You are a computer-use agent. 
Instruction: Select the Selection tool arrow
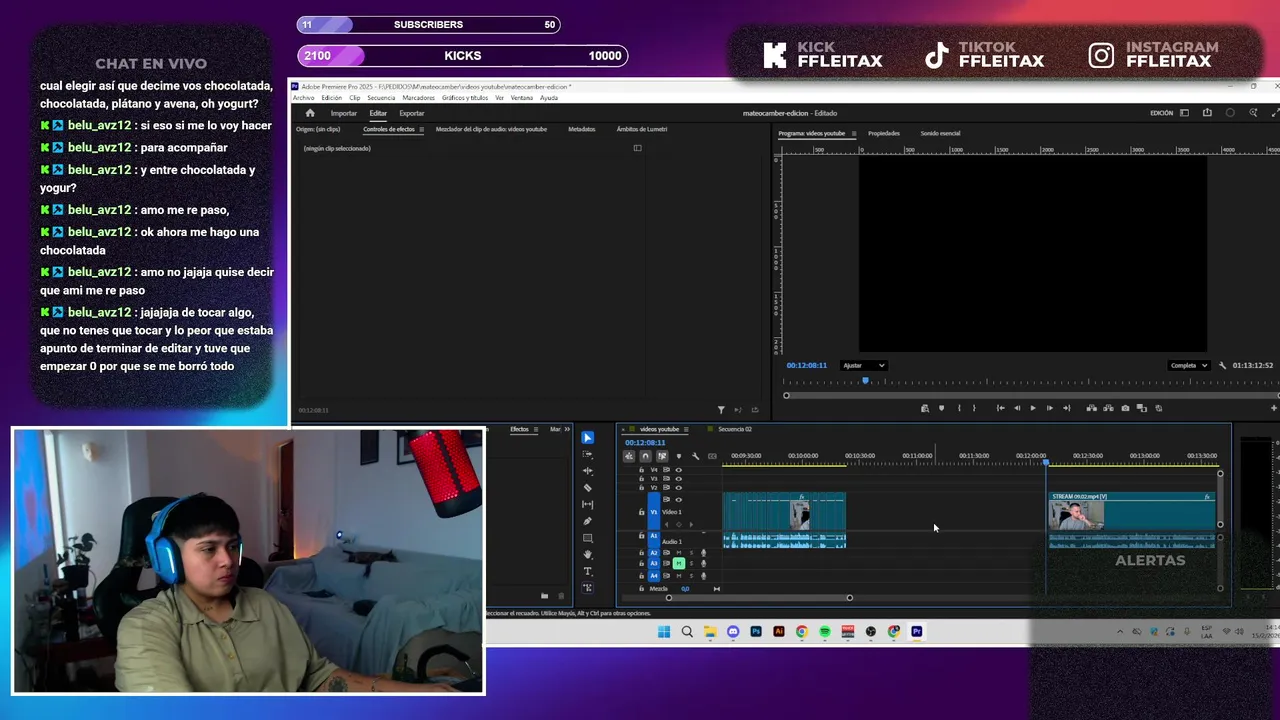click(587, 438)
